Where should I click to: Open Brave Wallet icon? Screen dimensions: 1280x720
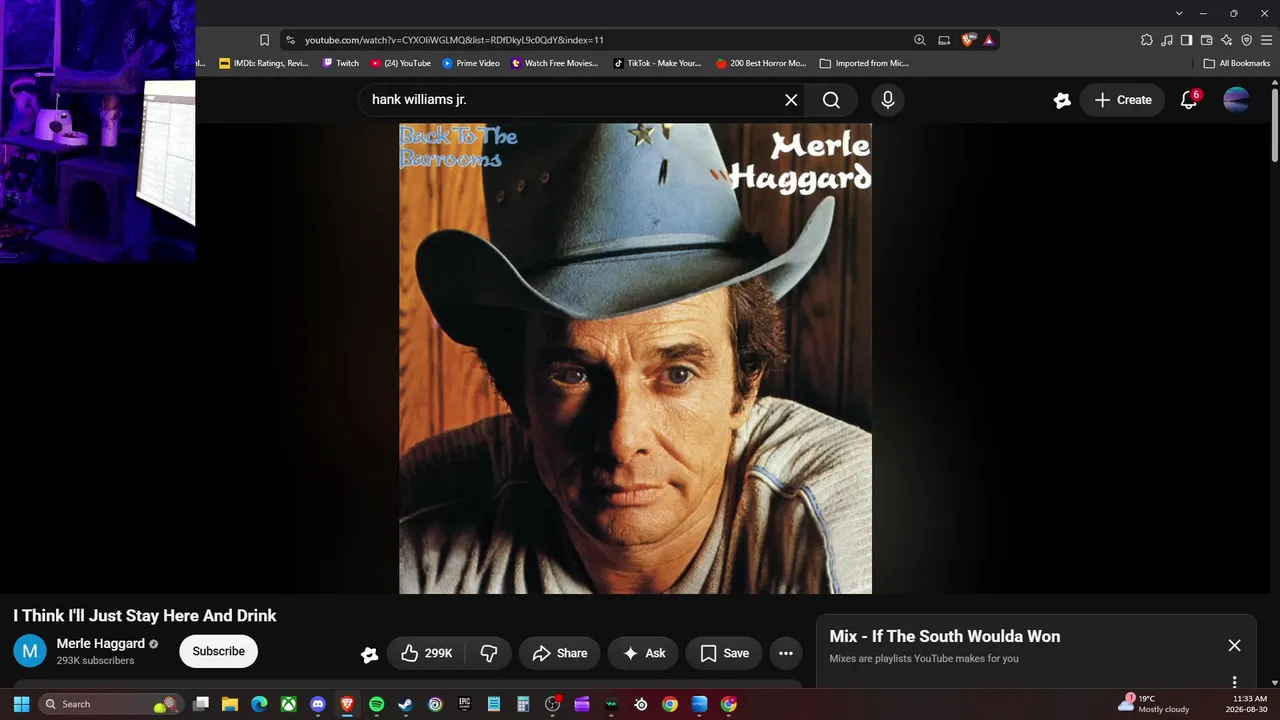click(x=1206, y=40)
